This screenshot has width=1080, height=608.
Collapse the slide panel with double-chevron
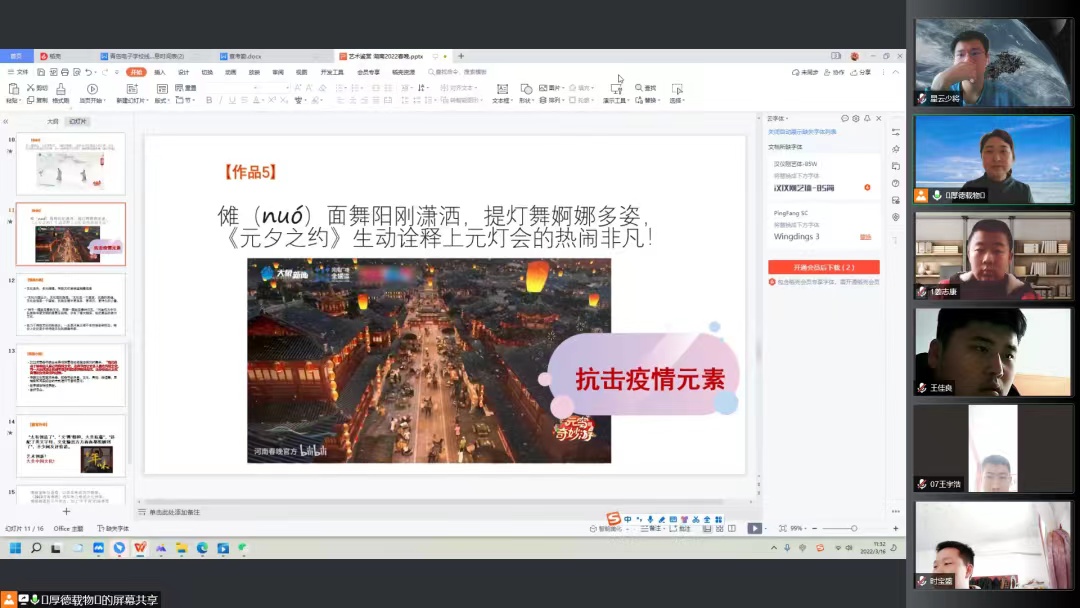[x=6, y=121]
